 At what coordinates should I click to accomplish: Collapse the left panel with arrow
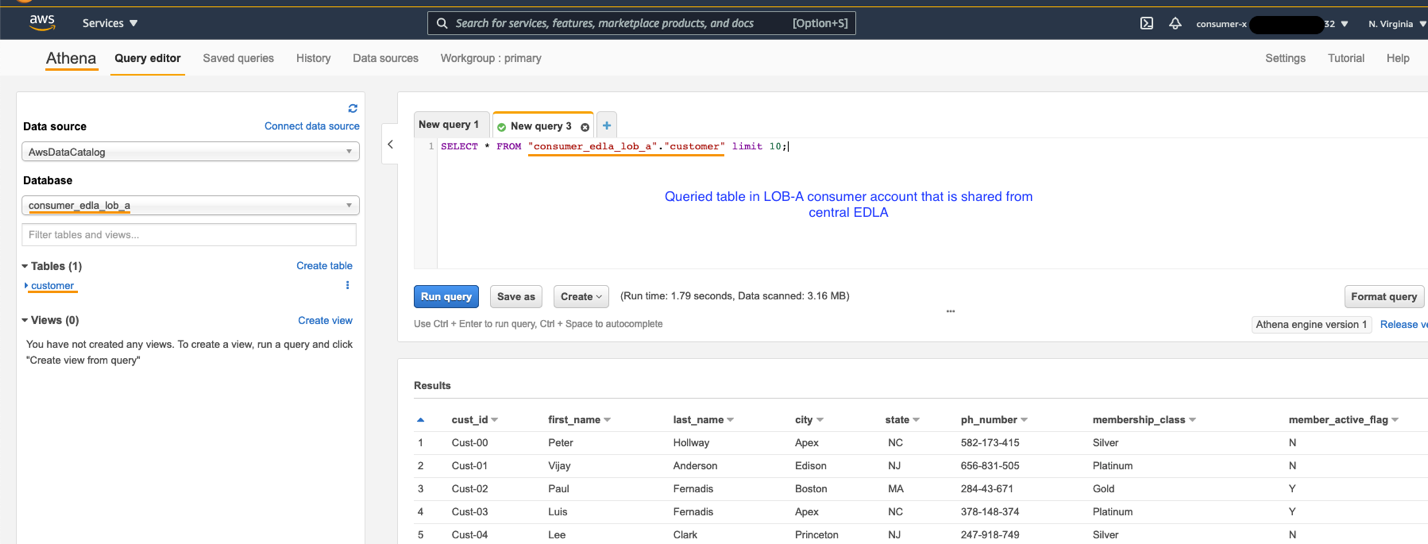point(390,145)
